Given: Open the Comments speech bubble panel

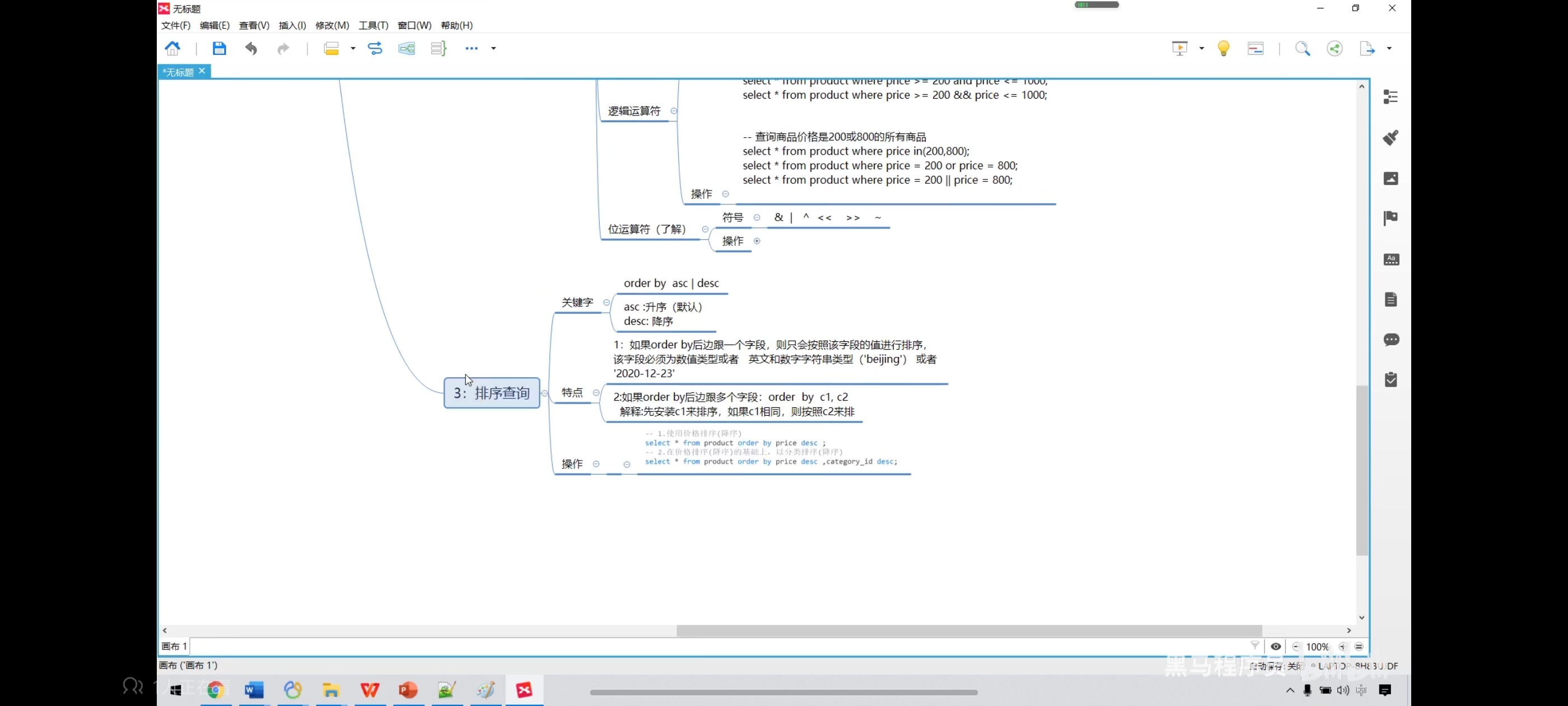Looking at the screenshot, I should click(1391, 340).
